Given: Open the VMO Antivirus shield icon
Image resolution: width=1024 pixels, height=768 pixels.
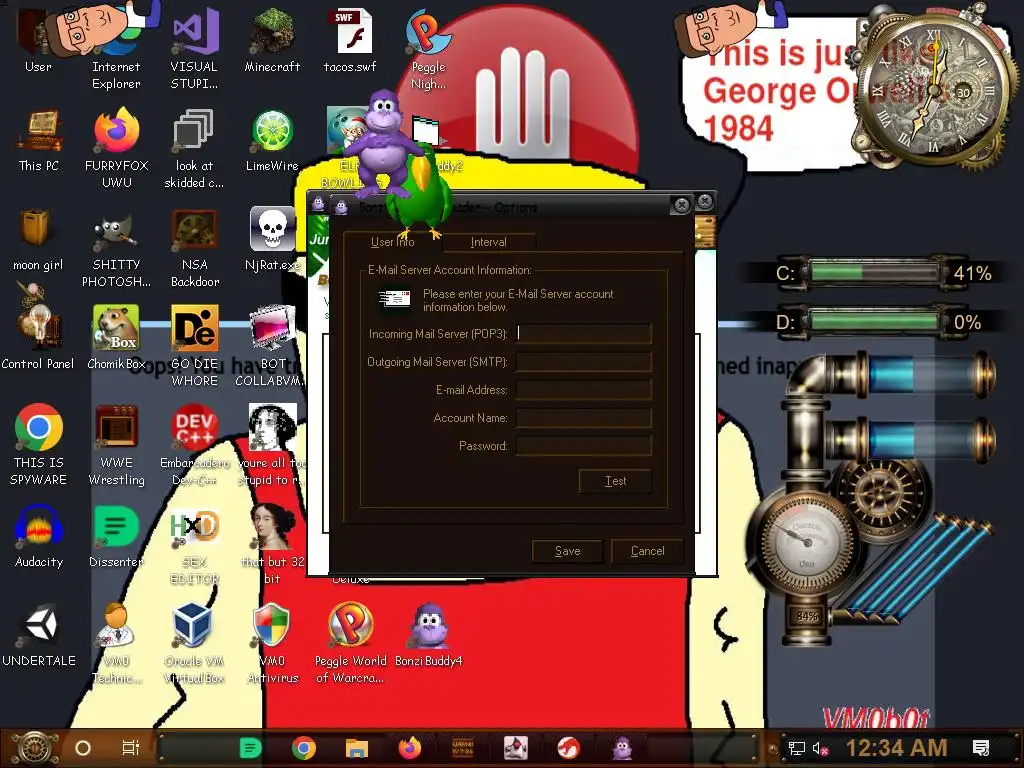Looking at the screenshot, I should pyautogui.click(x=272, y=643).
